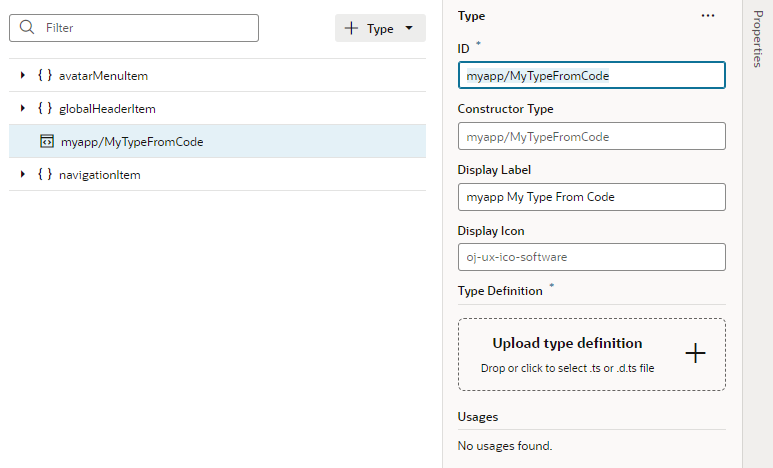
Task: Click the Type panel heading
Action: click(x=471, y=16)
